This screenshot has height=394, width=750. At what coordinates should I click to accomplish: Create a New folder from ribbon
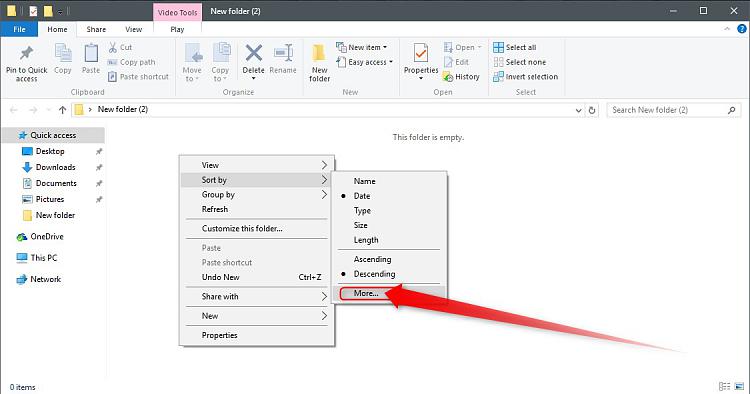pos(320,62)
